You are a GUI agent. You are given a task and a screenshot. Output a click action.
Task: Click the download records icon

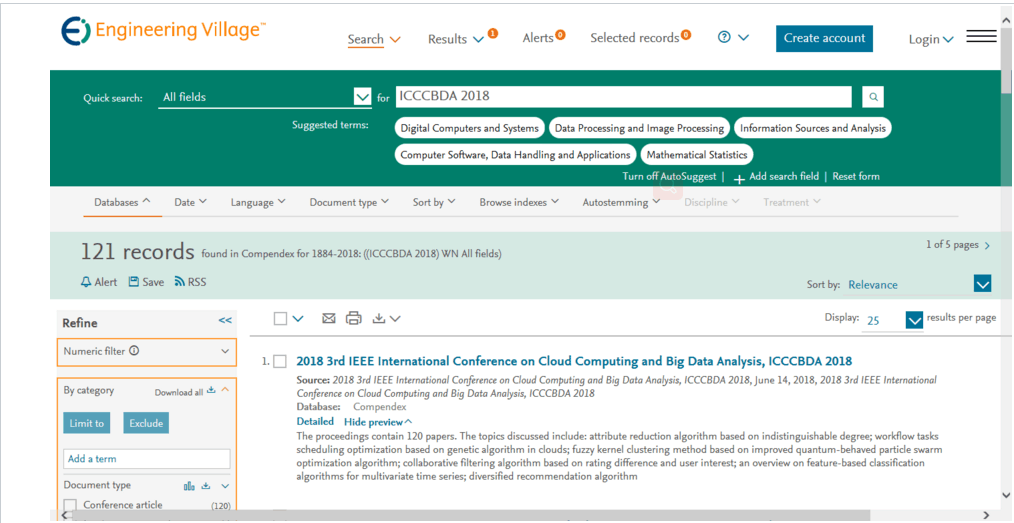click(380, 318)
